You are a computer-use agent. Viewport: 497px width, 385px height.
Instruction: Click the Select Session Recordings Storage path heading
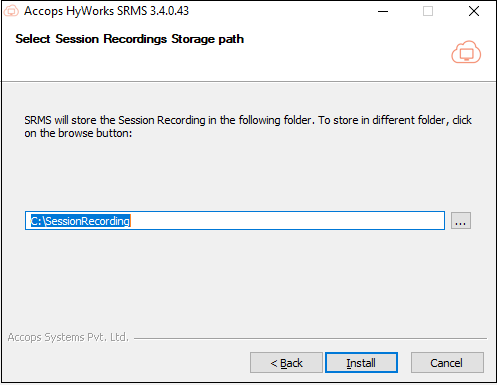[x=130, y=39]
